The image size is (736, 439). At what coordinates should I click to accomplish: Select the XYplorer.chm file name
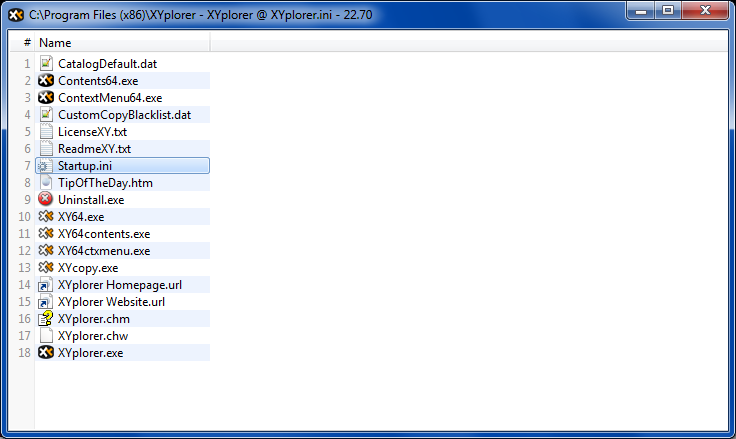pos(94,319)
